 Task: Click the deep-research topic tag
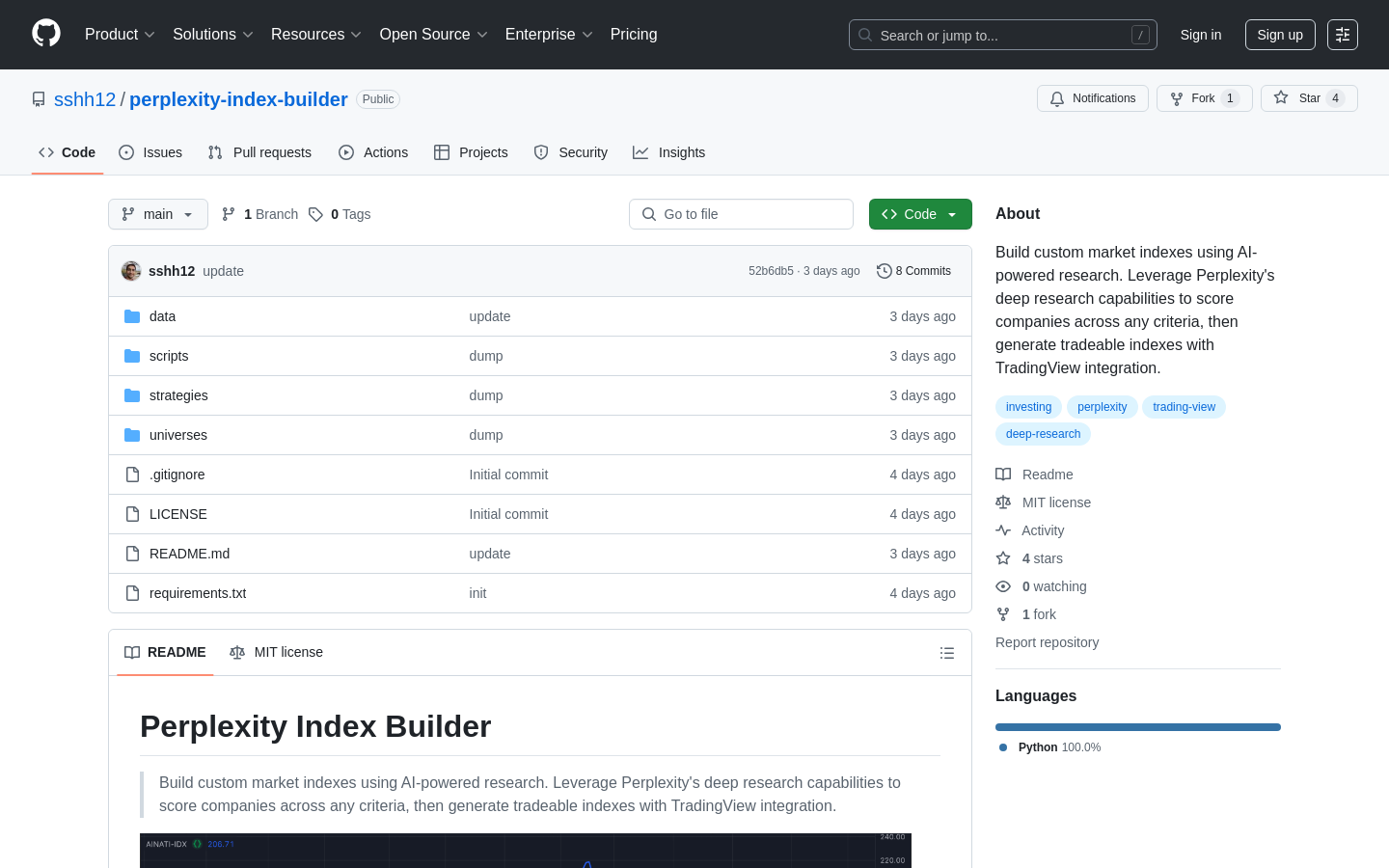click(1043, 434)
